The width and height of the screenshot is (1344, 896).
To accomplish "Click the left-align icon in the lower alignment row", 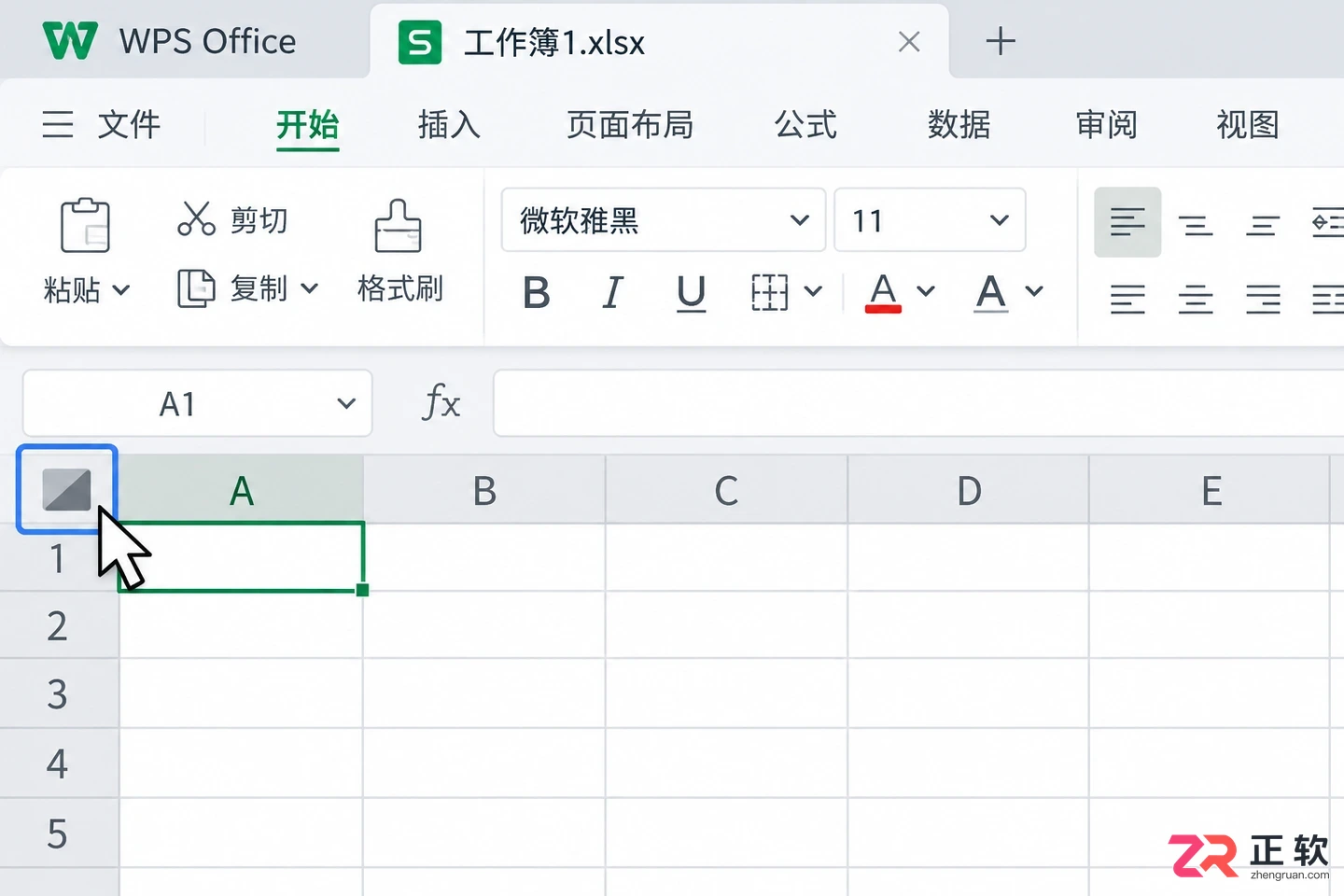I will [x=1127, y=300].
